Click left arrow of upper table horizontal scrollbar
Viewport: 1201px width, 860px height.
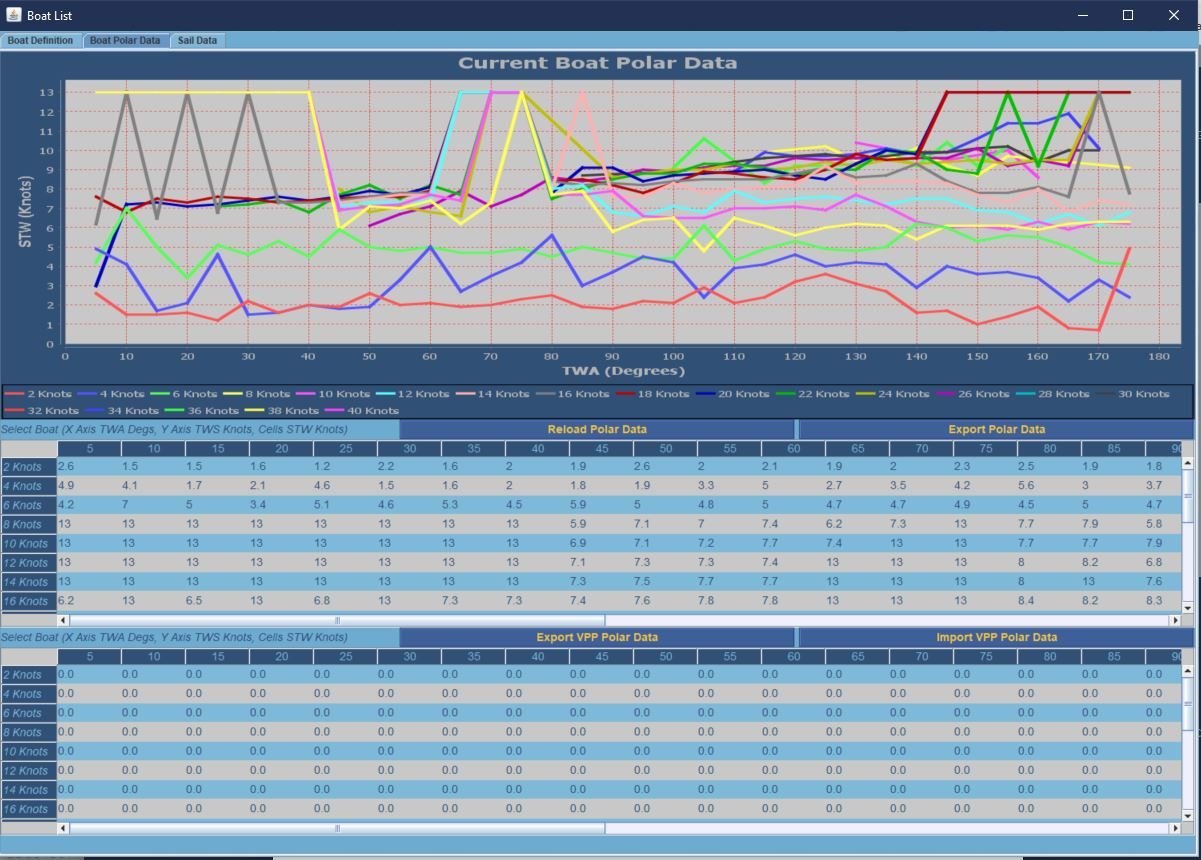point(64,620)
